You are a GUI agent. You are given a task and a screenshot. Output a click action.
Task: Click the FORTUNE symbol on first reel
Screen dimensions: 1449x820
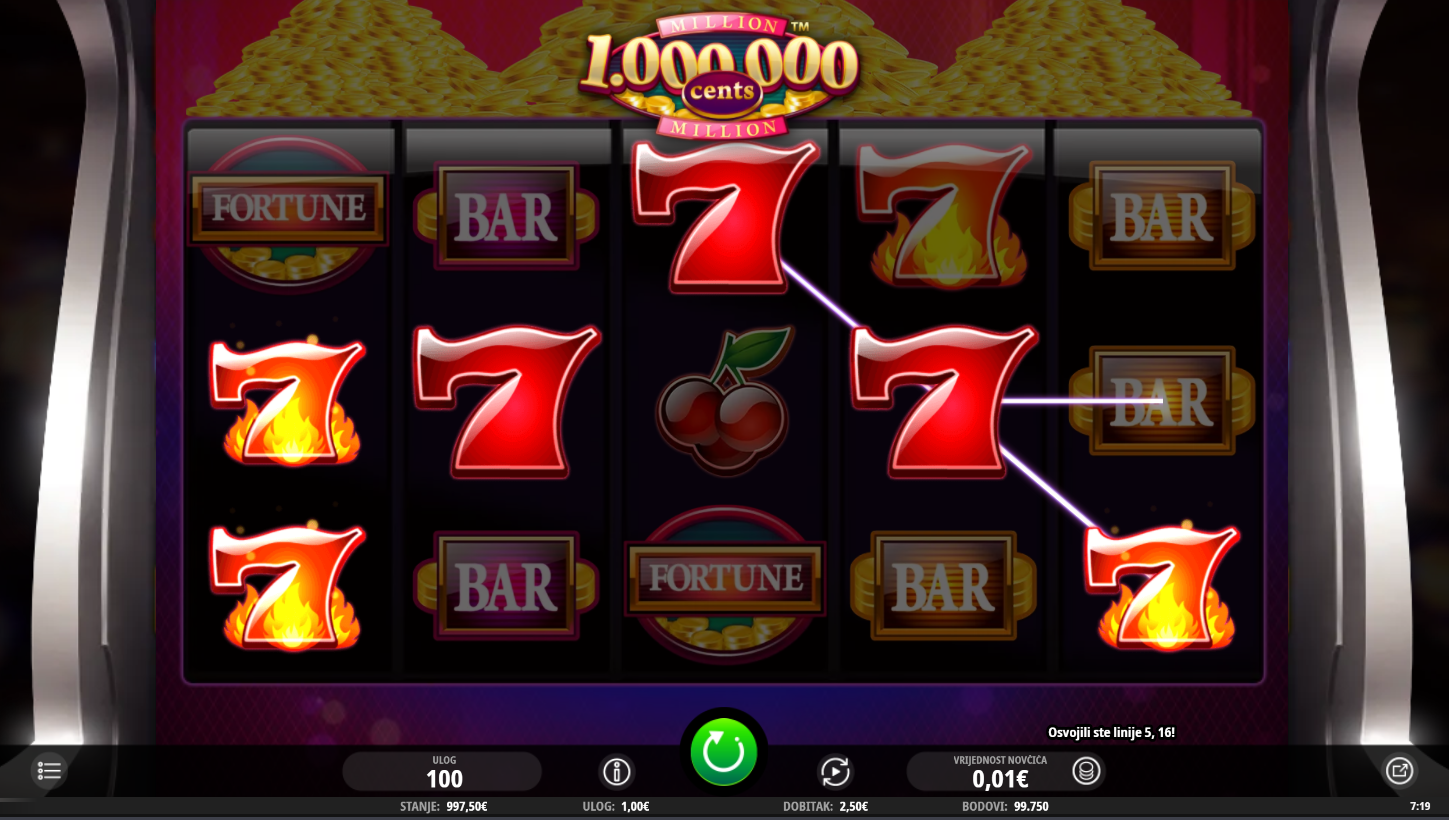tap(288, 208)
